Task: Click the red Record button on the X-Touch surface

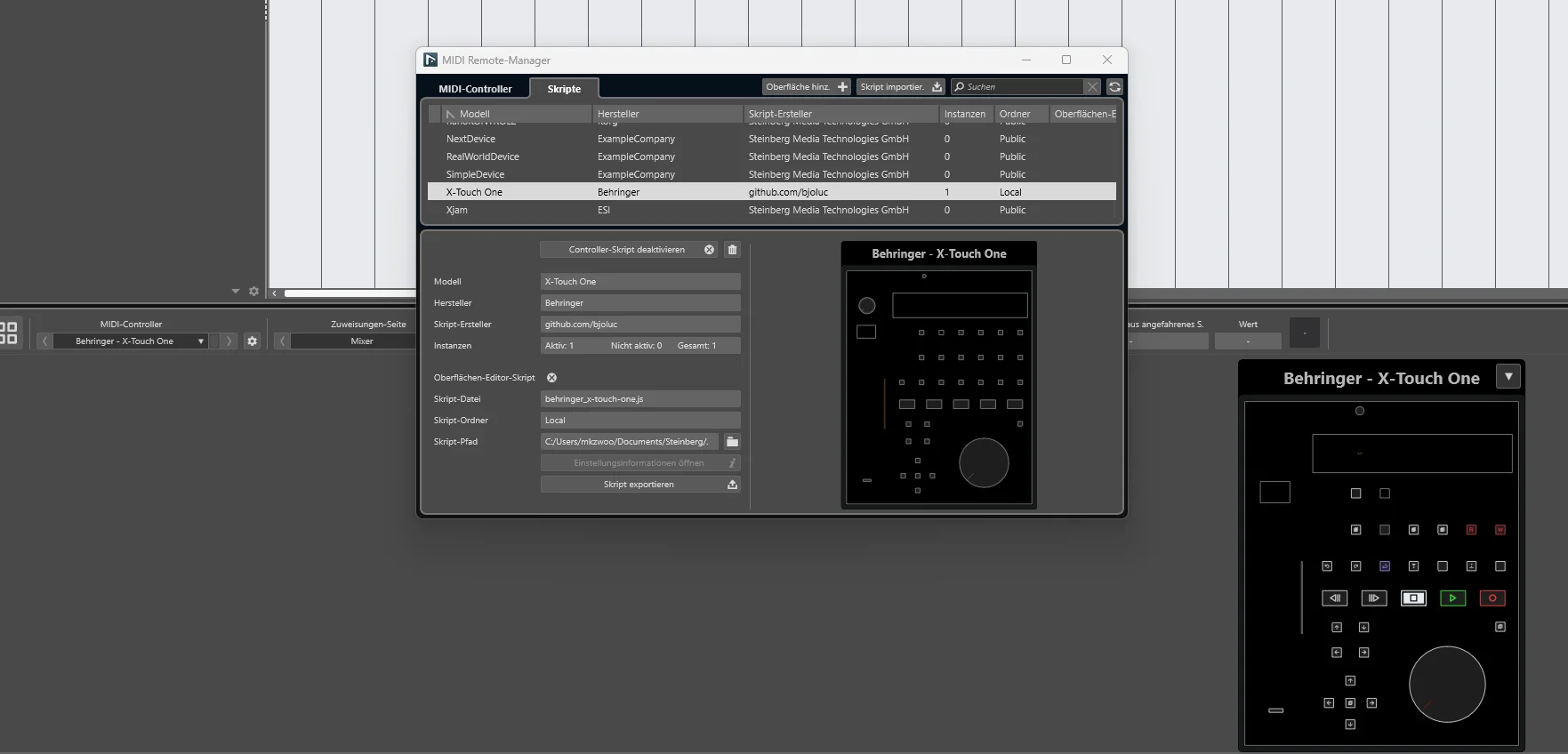Action: coord(1492,598)
